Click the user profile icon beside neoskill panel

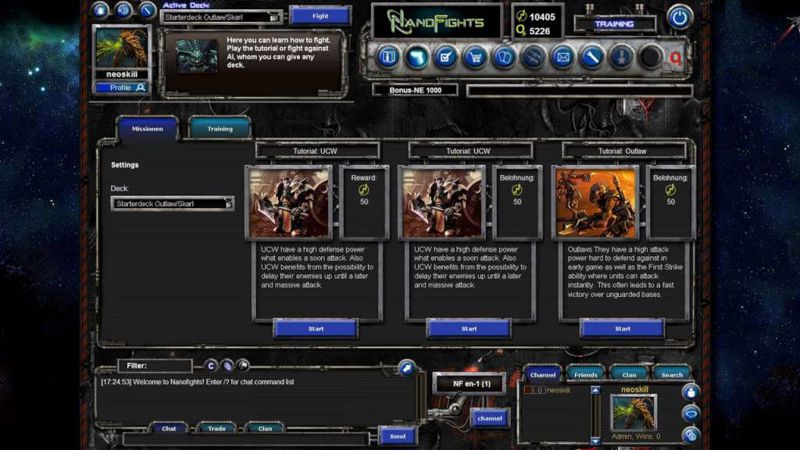pos(691,392)
